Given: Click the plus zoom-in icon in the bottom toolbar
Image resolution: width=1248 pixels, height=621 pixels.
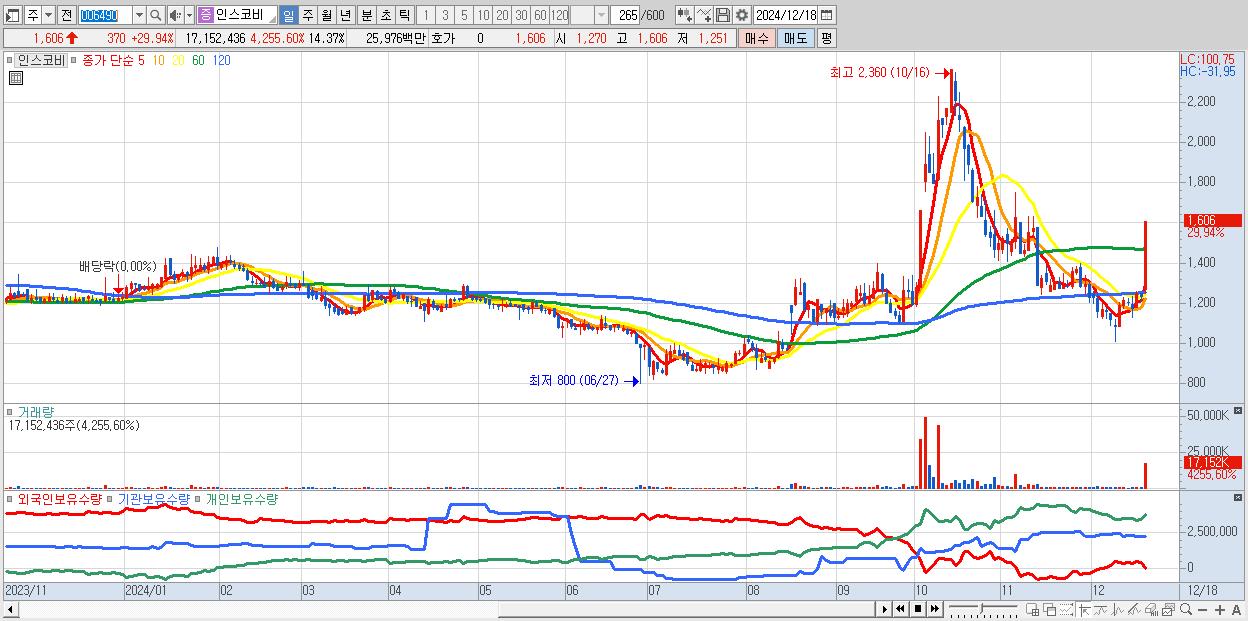Looking at the screenshot, I should coord(1219,609).
